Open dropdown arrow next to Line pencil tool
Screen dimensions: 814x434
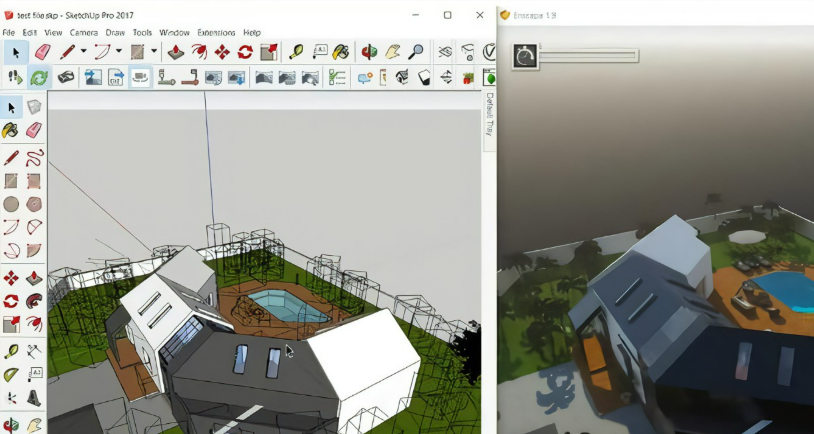pyautogui.click(x=83, y=51)
